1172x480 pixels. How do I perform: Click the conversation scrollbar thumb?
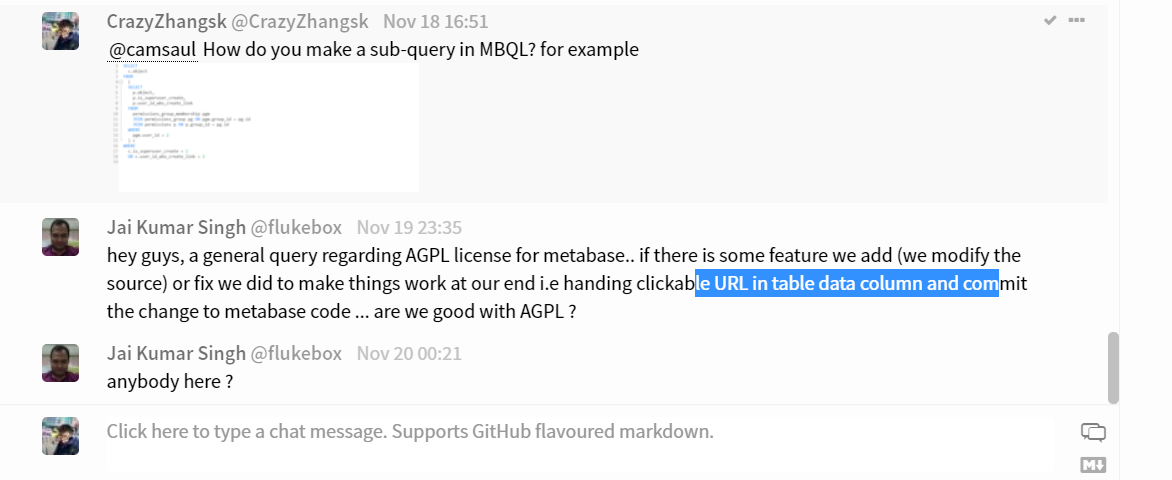coord(1113,368)
